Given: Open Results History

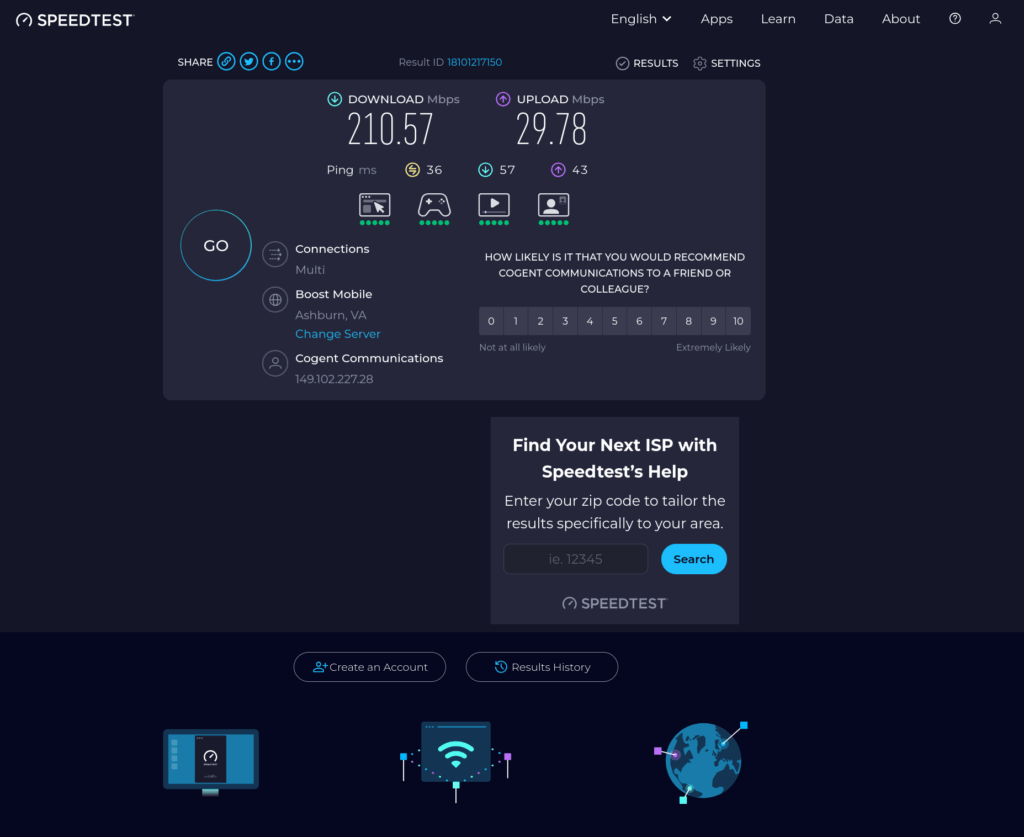Looking at the screenshot, I should point(542,667).
